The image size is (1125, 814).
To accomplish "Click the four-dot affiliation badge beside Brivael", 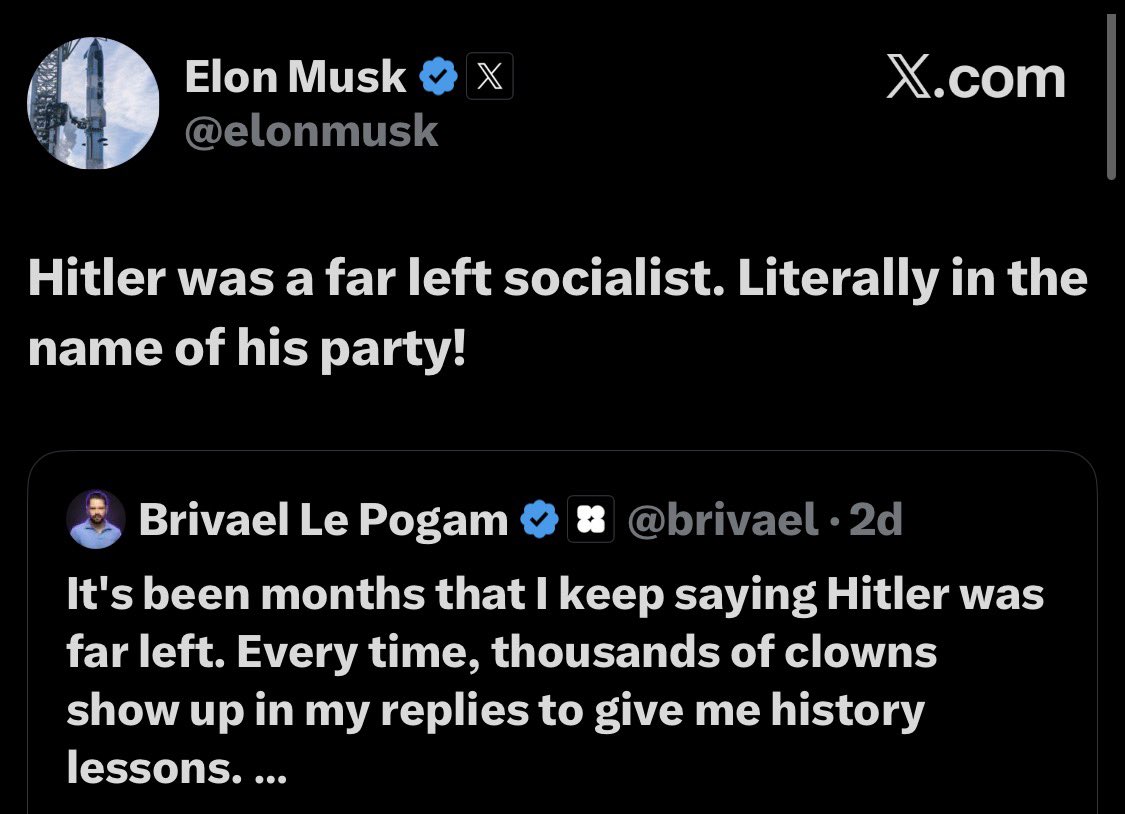I will click(x=590, y=519).
